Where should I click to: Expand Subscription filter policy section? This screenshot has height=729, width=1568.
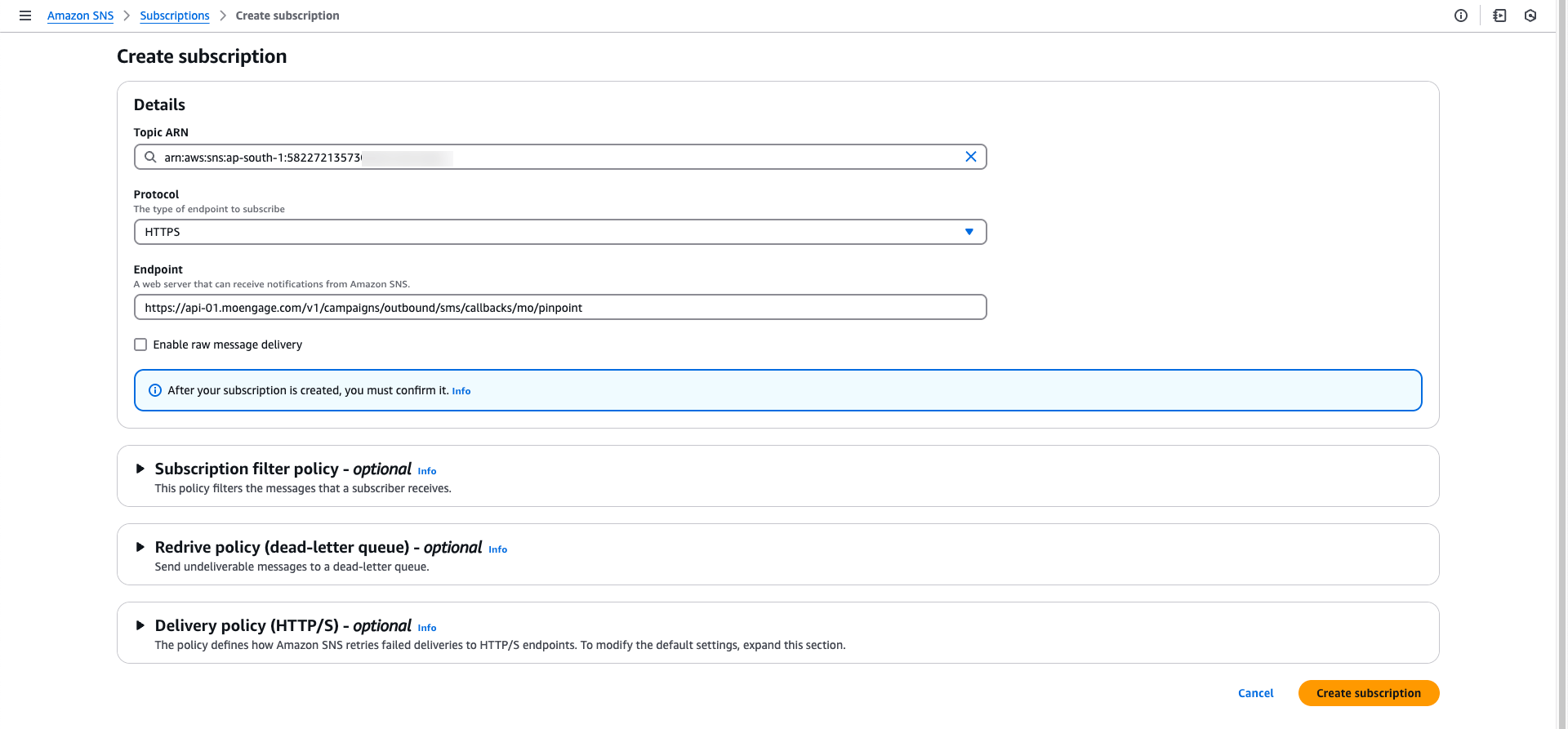coord(140,469)
